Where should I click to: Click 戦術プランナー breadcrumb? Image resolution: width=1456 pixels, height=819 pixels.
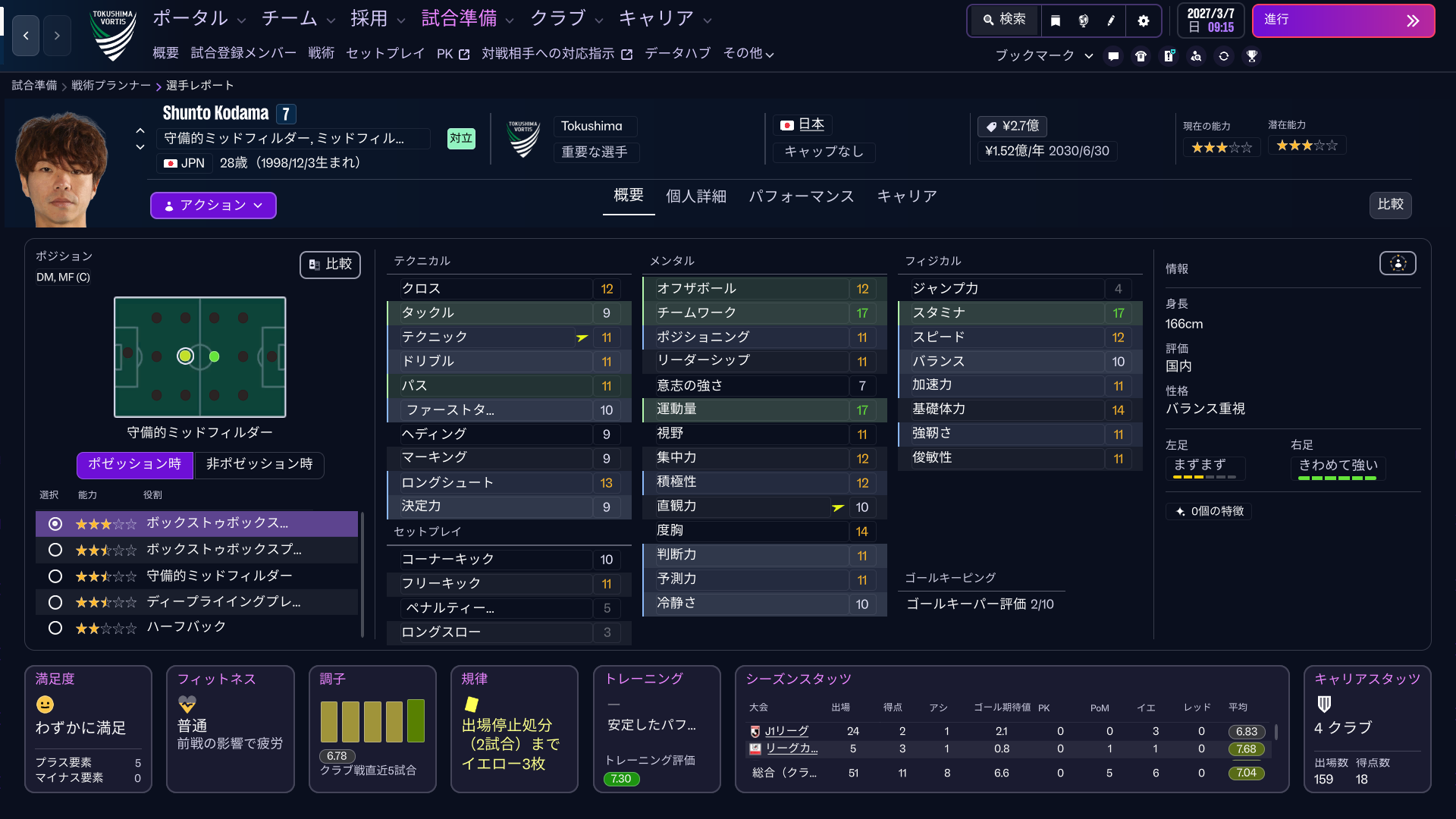(111, 85)
